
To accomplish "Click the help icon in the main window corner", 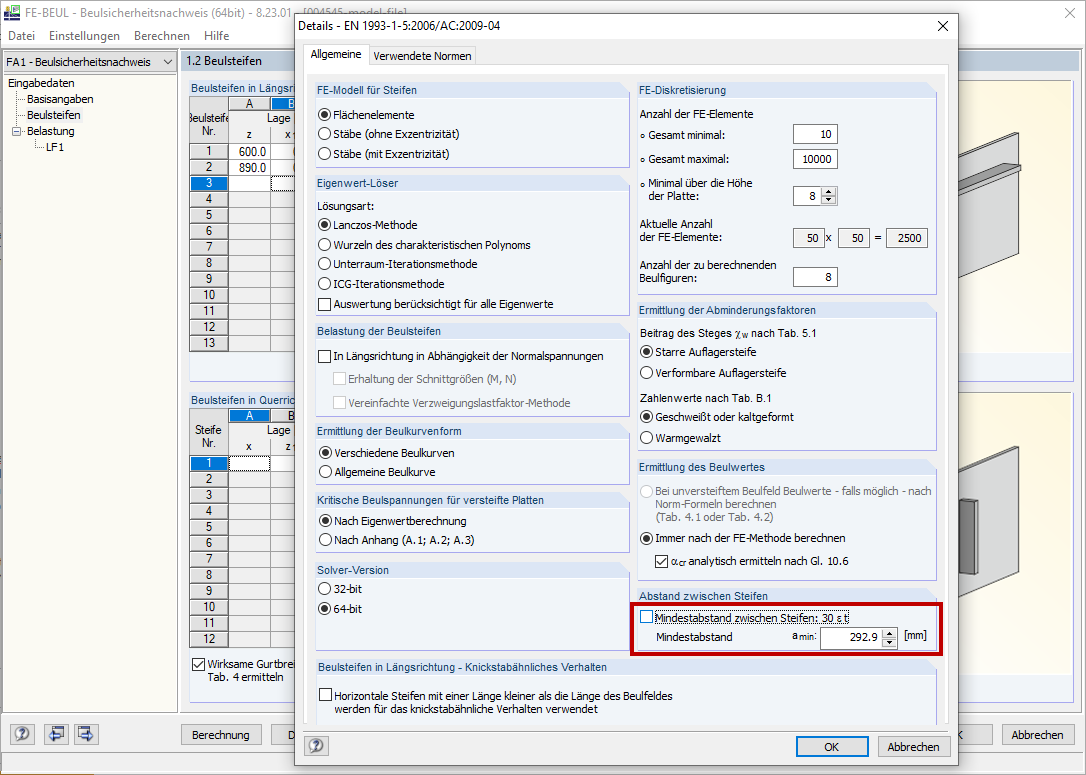I will point(21,734).
